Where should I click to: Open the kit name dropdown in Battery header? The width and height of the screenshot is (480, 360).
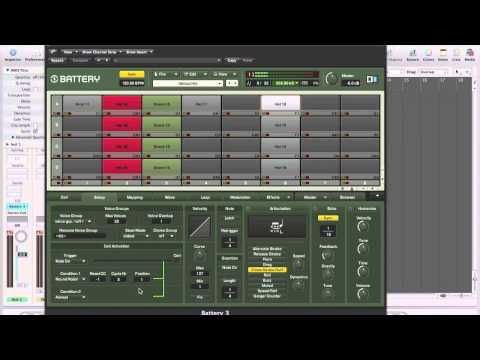point(188,83)
